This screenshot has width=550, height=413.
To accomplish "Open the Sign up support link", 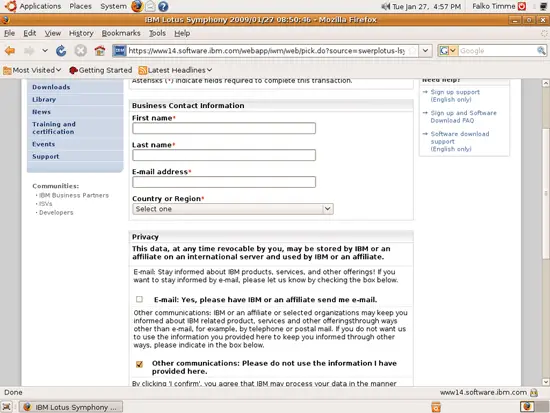I will pos(455,96).
